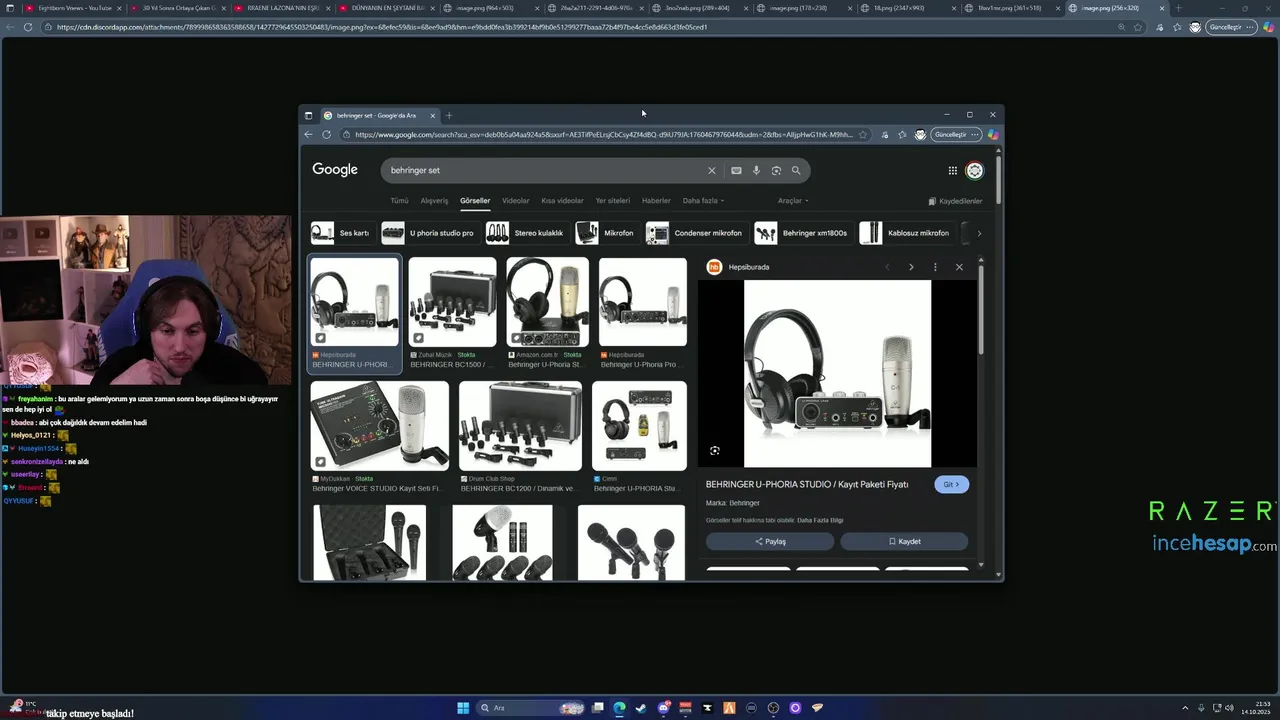Click the 'Kaydet' save button

904,541
